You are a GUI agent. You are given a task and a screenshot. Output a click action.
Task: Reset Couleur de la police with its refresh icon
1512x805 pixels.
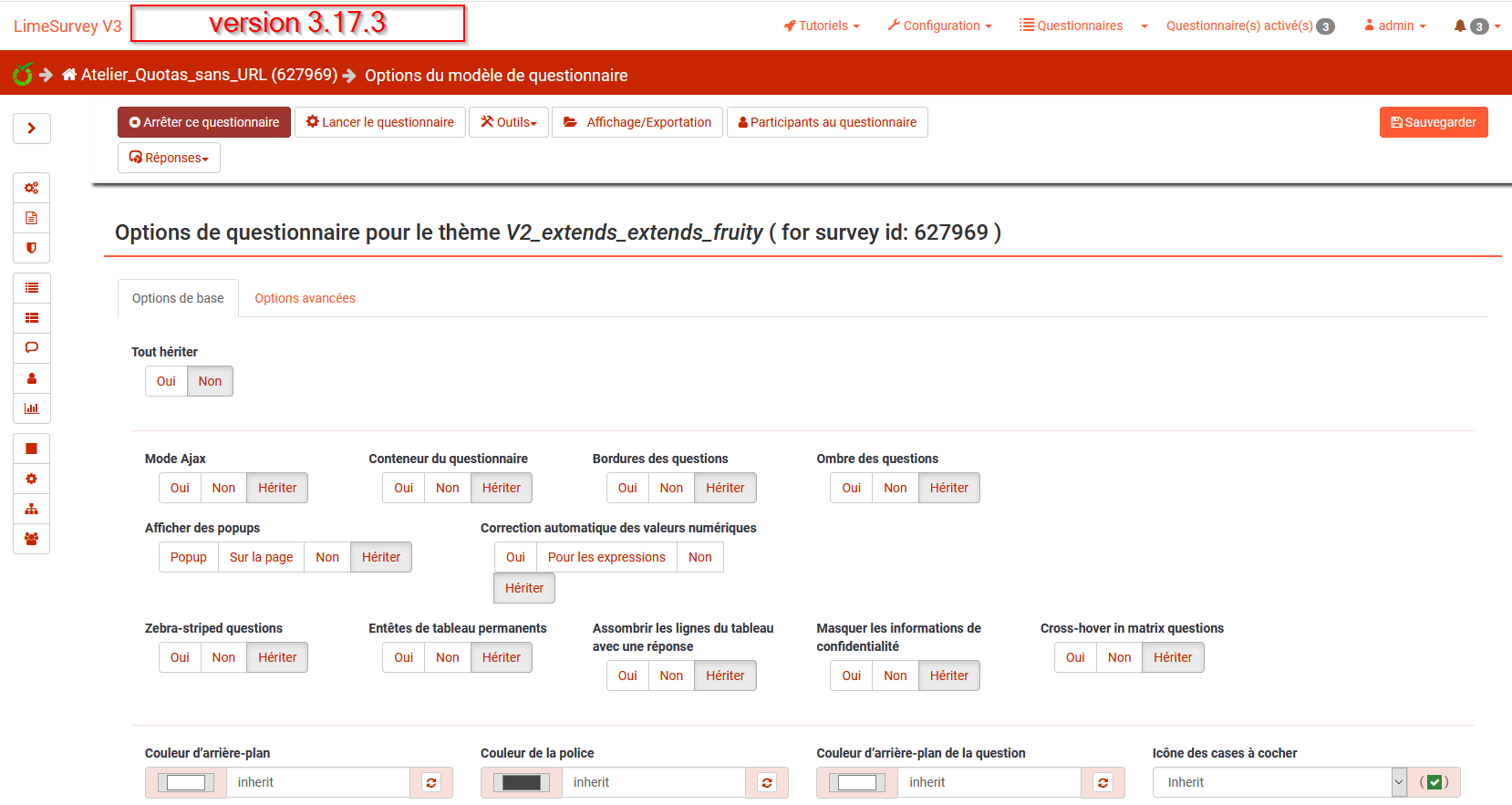click(767, 782)
